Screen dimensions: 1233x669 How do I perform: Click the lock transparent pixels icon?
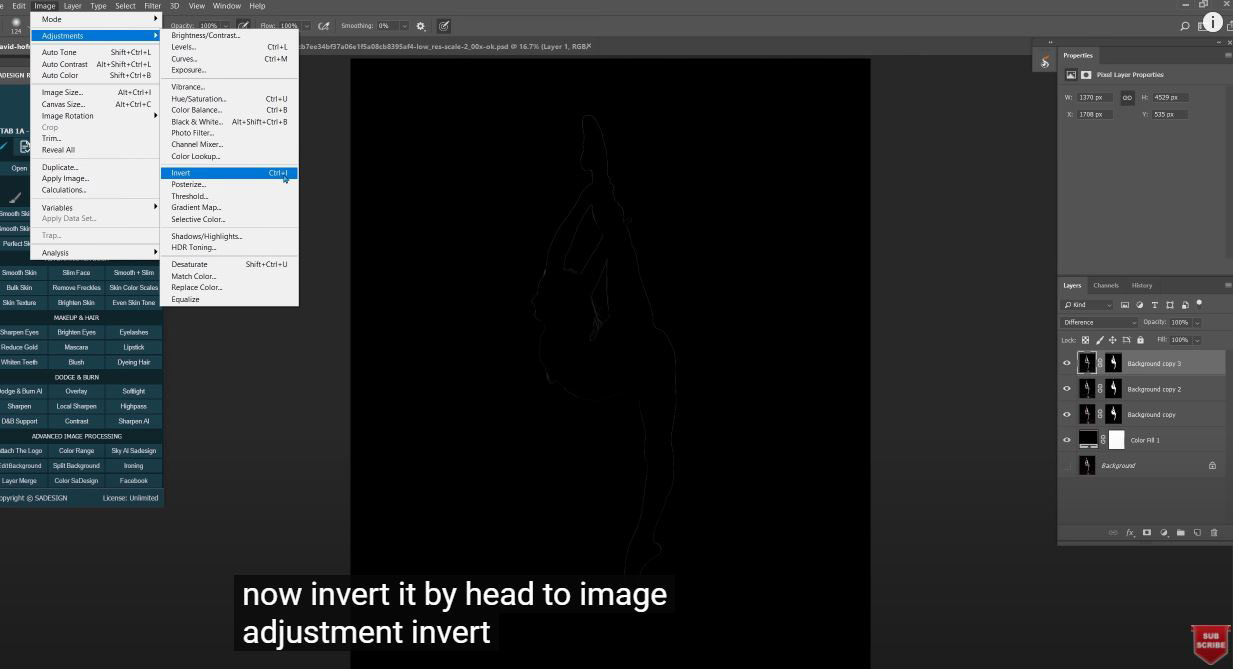pyautogui.click(x=1086, y=340)
